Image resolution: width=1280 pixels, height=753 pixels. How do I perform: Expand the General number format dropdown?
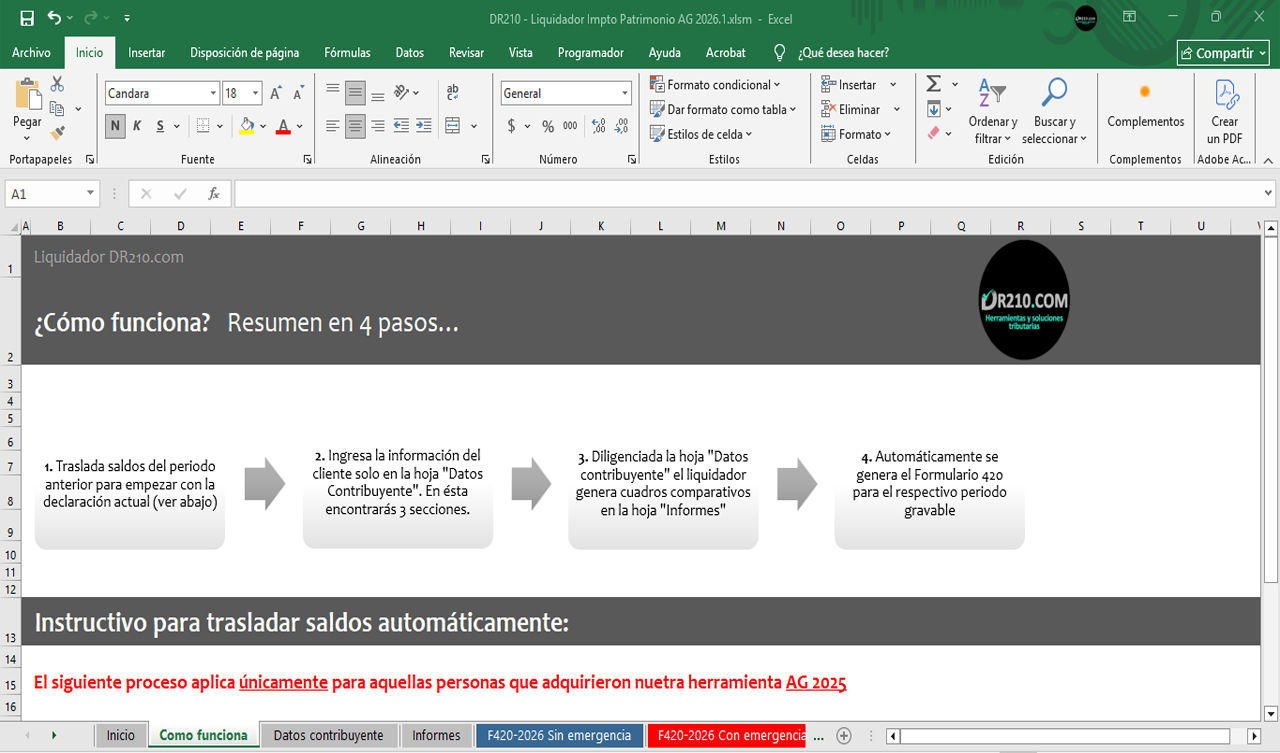(625, 93)
